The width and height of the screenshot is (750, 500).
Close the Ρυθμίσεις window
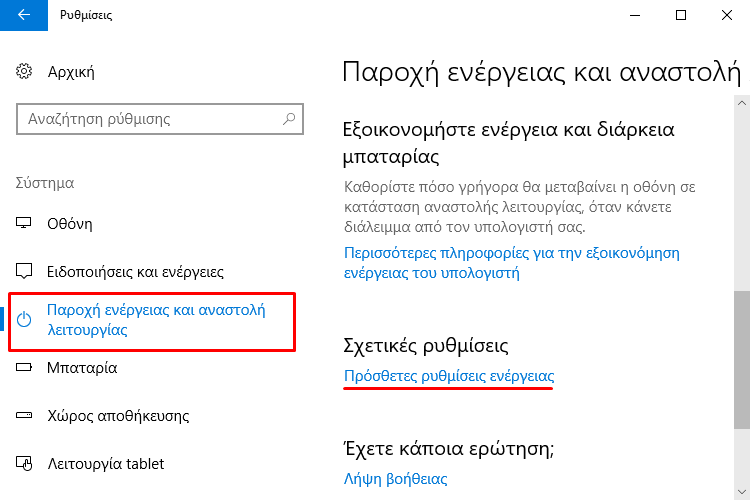coord(727,15)
